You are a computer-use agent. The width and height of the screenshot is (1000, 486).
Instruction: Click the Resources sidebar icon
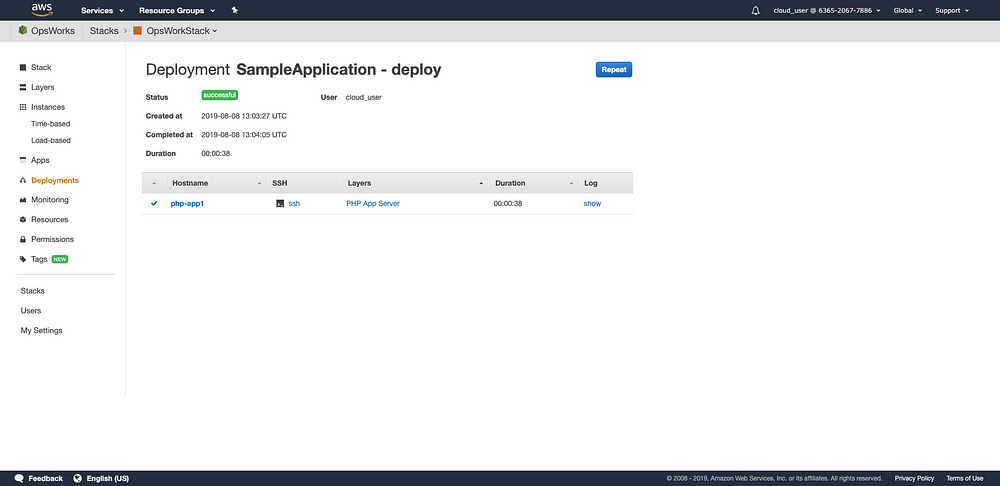point(23,219)
